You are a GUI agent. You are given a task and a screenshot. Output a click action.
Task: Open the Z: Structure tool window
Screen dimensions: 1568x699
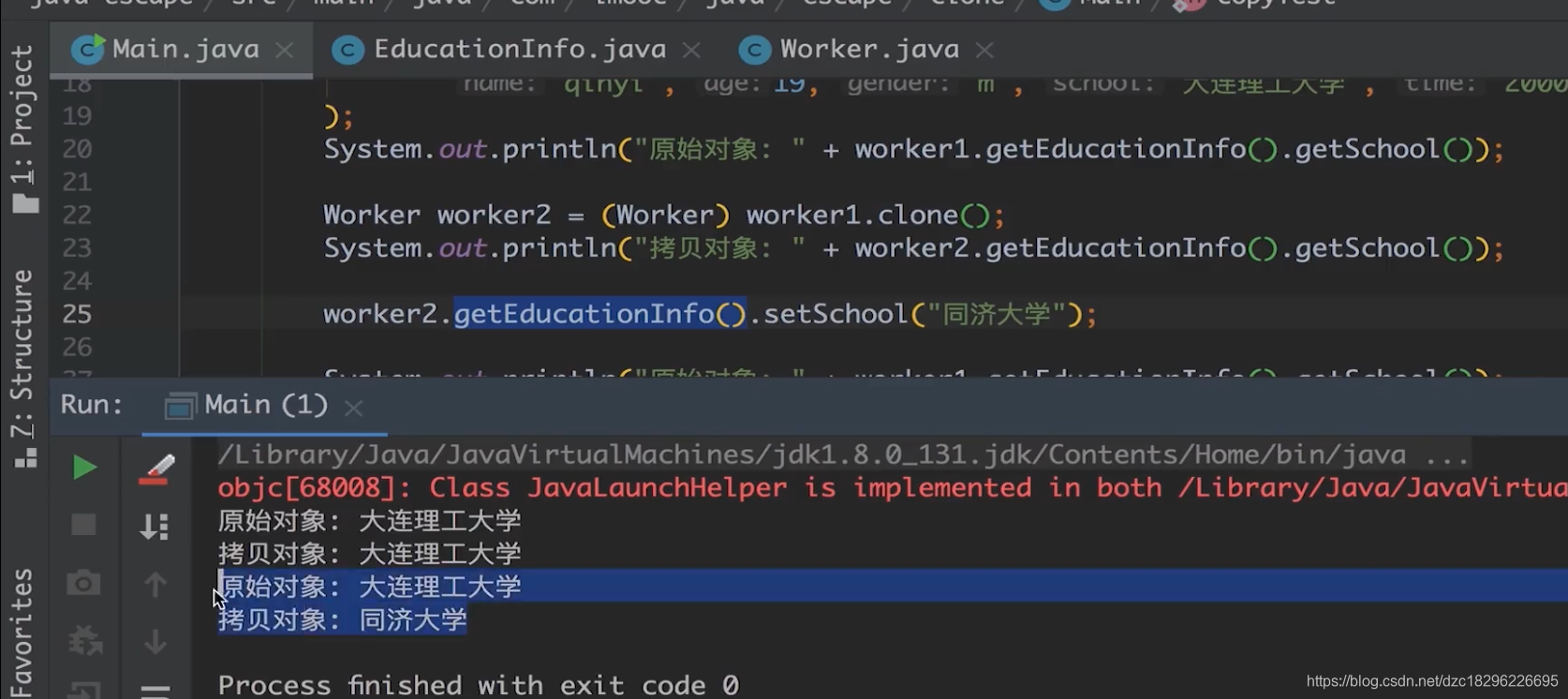click(x=22, y=368)
